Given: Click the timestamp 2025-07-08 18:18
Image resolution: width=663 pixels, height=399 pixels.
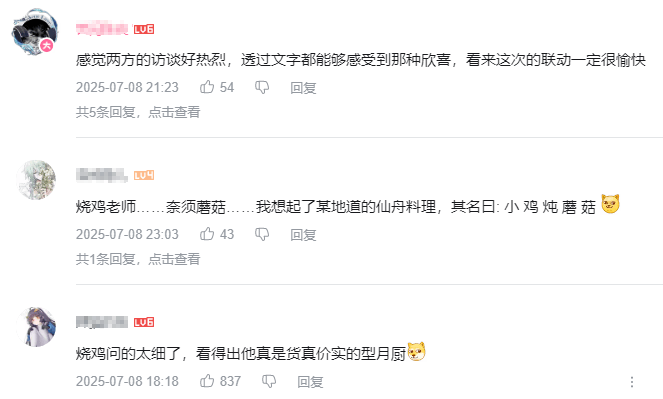Looking at the screenshot, I should [127, 381].
